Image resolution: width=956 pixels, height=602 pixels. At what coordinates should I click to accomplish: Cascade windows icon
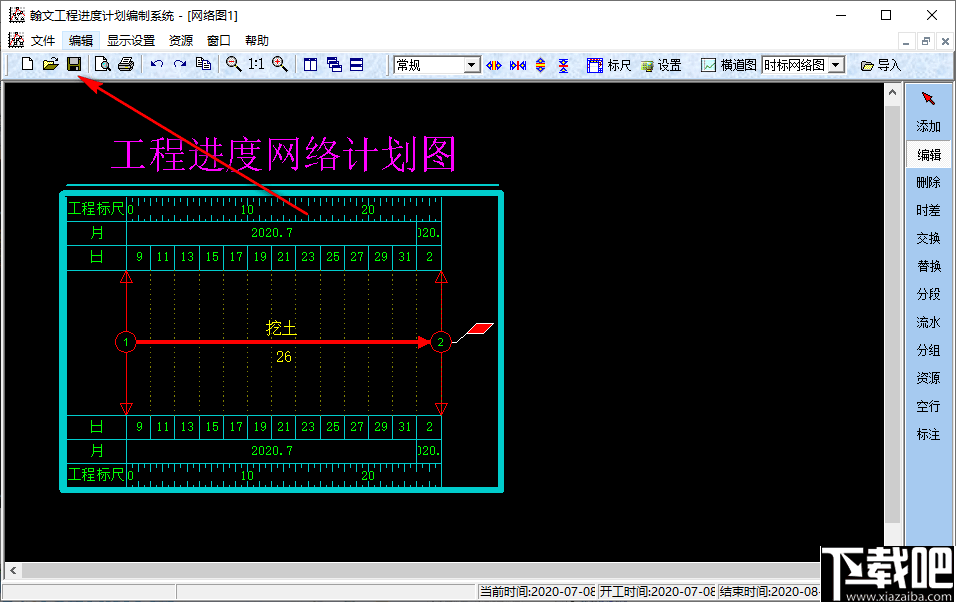(334, 65)
